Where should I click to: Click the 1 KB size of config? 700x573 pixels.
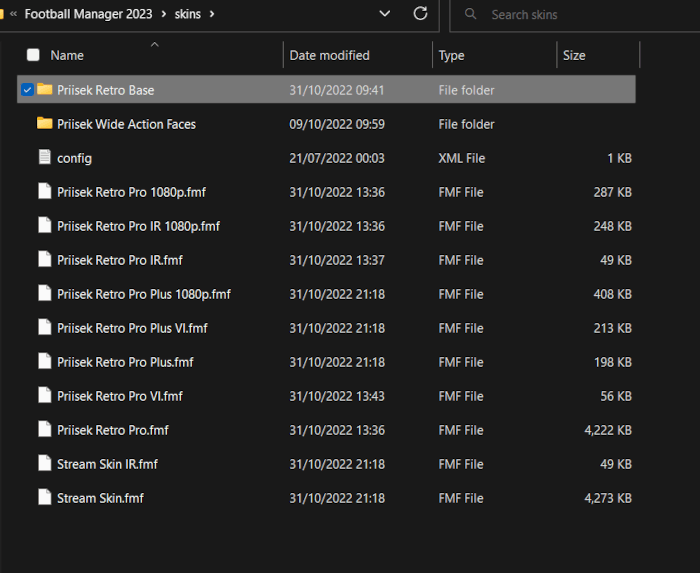[620, 158]
